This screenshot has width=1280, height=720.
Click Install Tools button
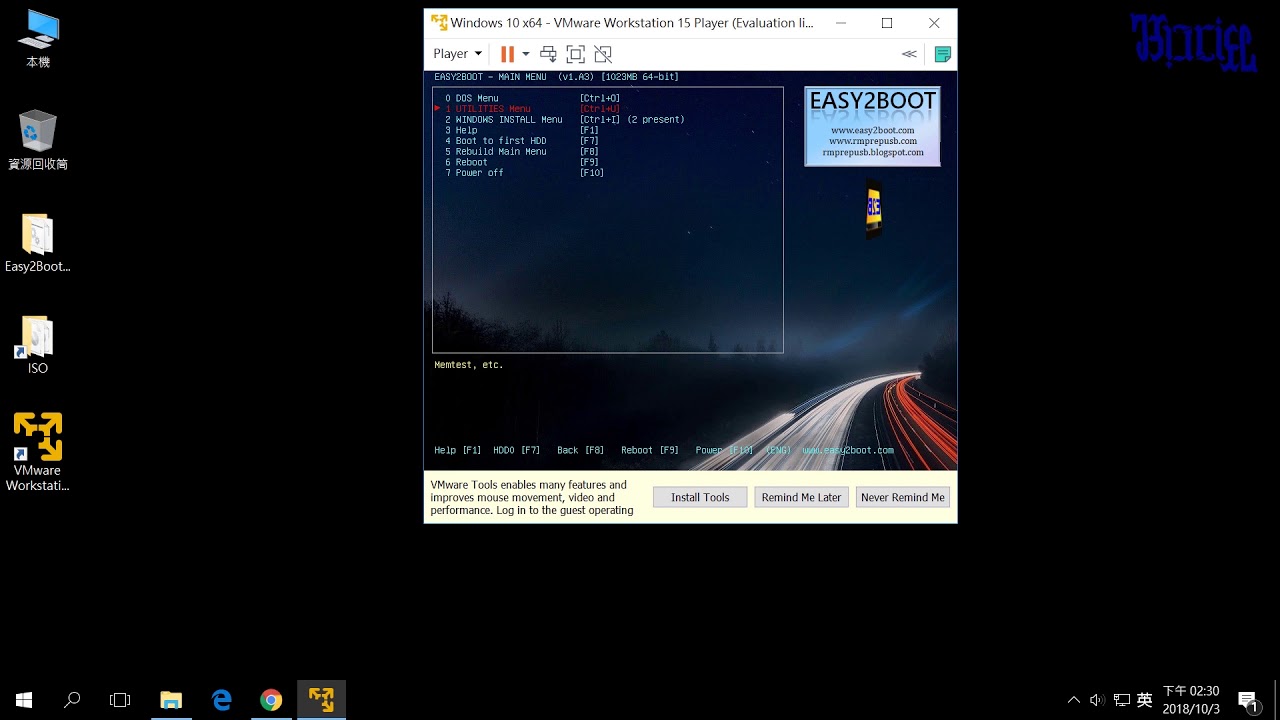tap(700, 497)
